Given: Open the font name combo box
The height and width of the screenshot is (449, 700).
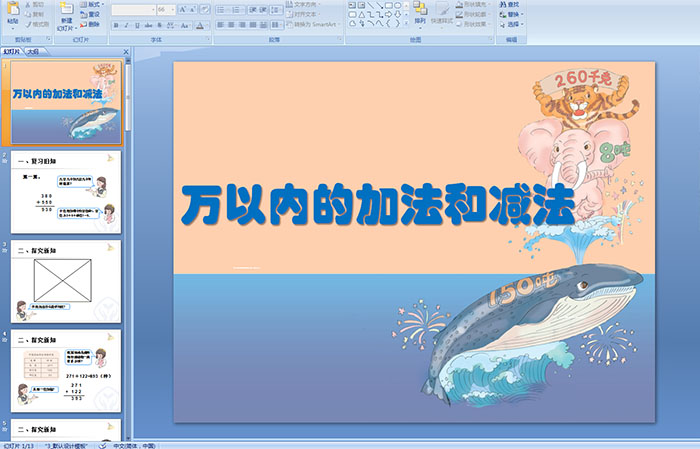Looking at the screenshot, I should (133, 9).
